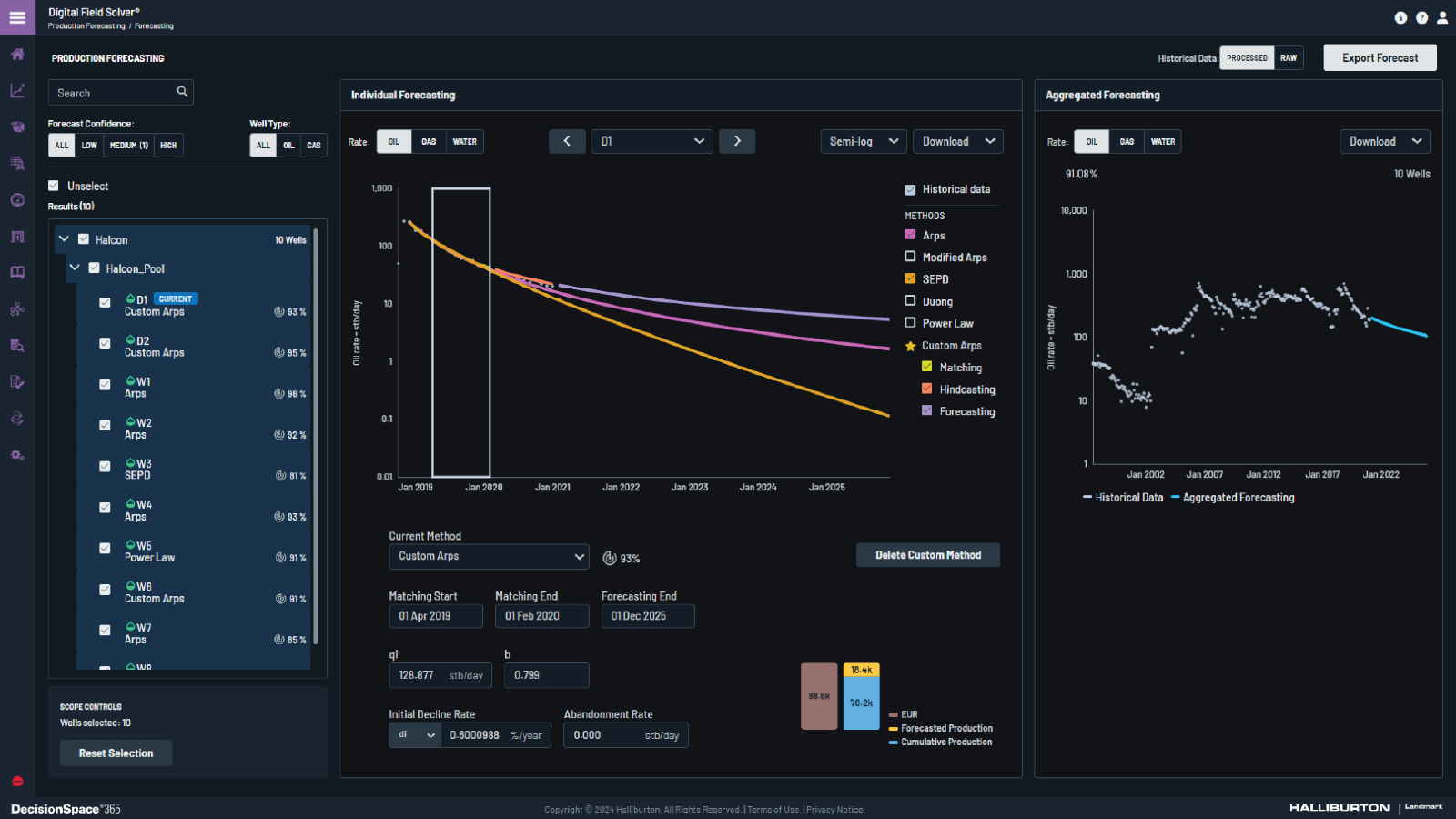Image resolution: width=1456 pixels, height=819 pixels.
Task: Open the database search icon in the sidebar
Action: 16,345
